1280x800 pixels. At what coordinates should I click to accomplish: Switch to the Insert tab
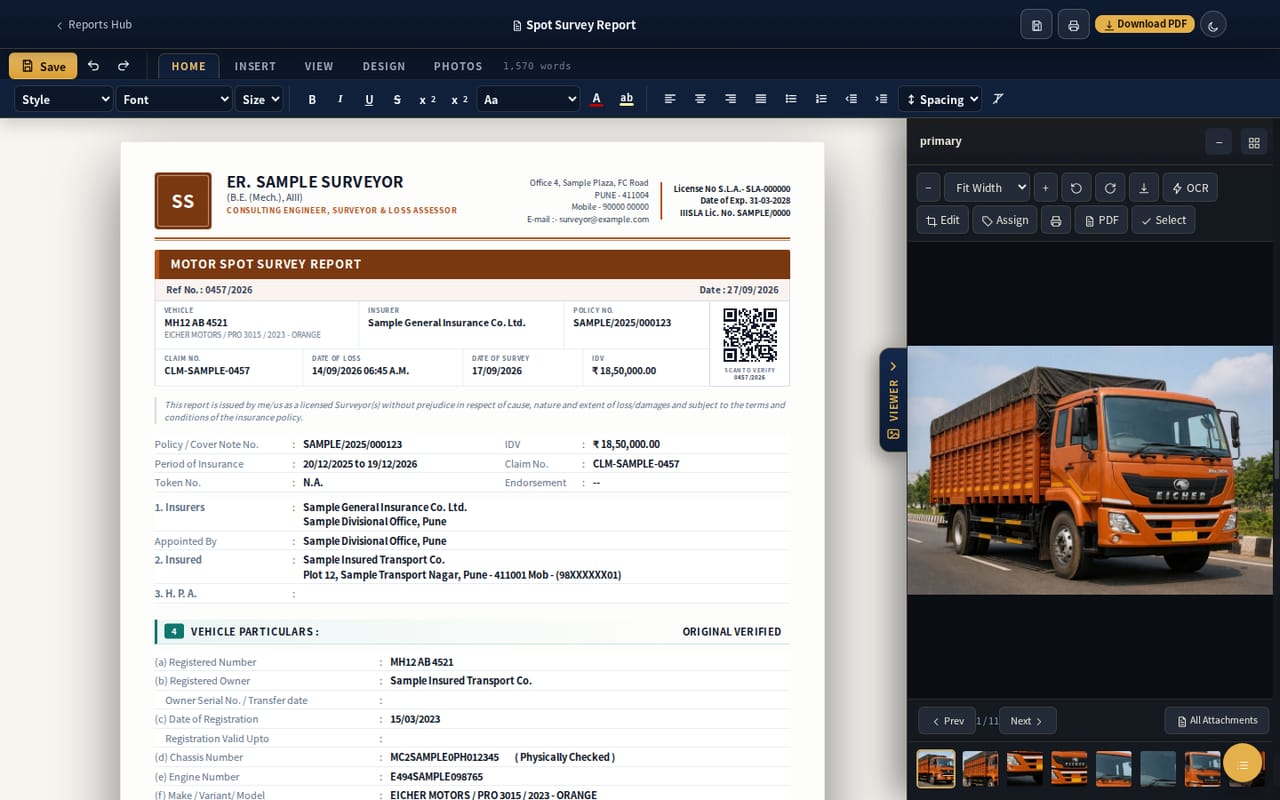(255, 66)
